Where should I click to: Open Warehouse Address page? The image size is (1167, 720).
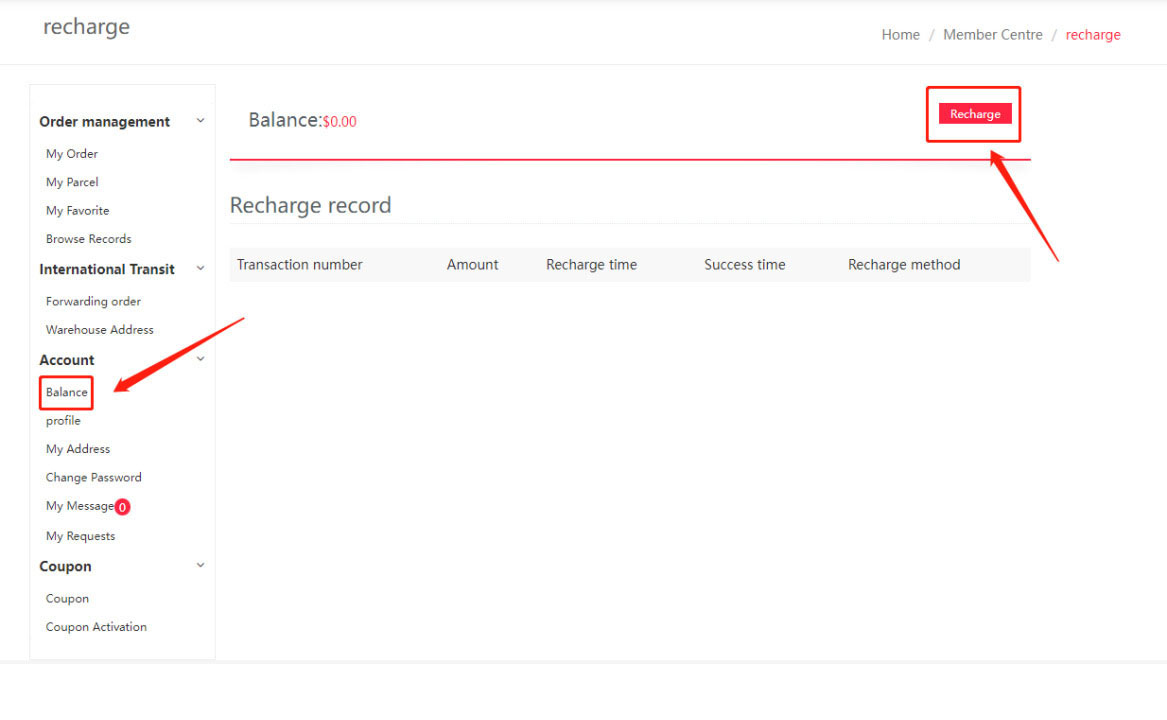100,330
